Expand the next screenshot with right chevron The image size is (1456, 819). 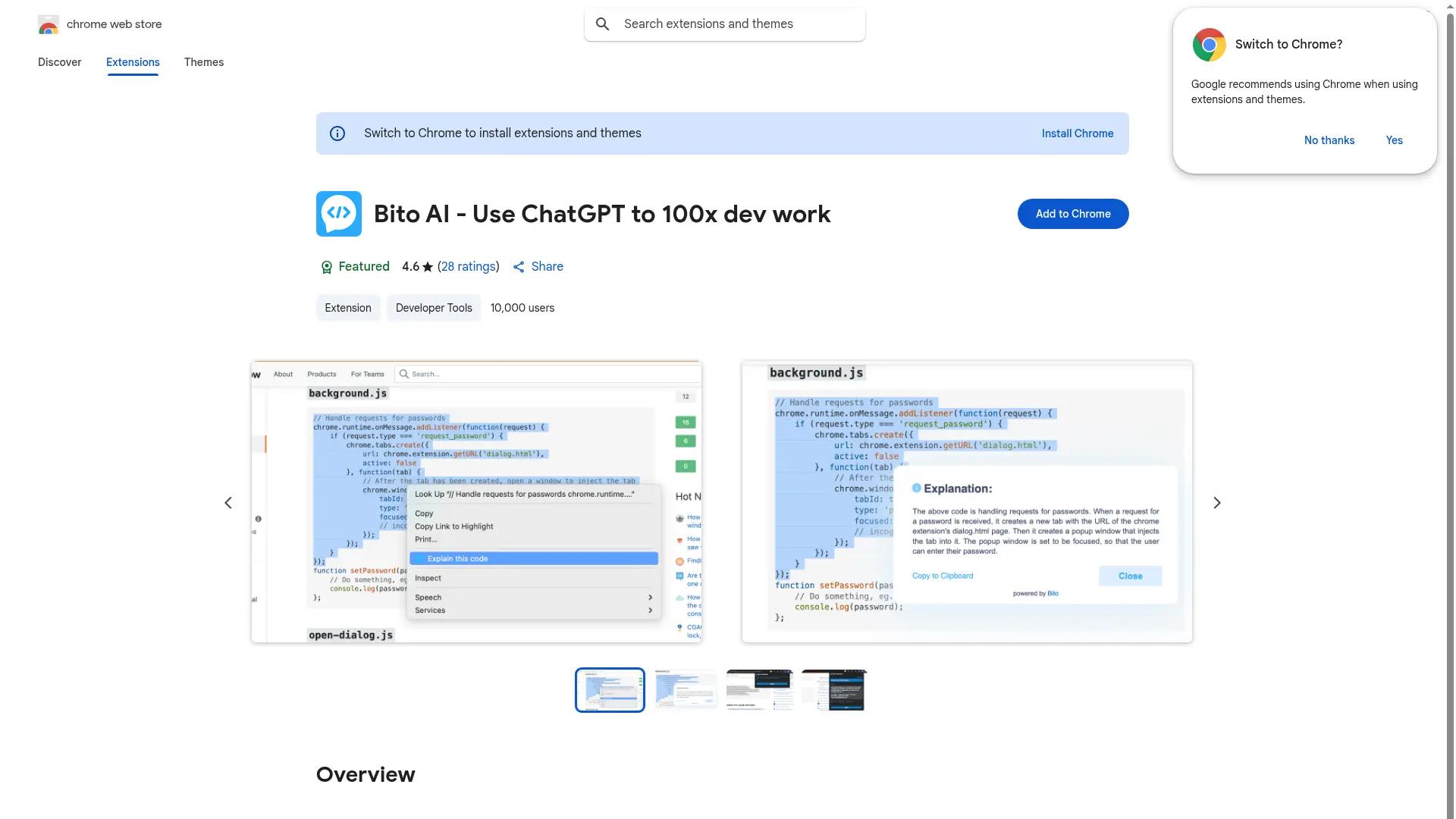(1216, 502)
